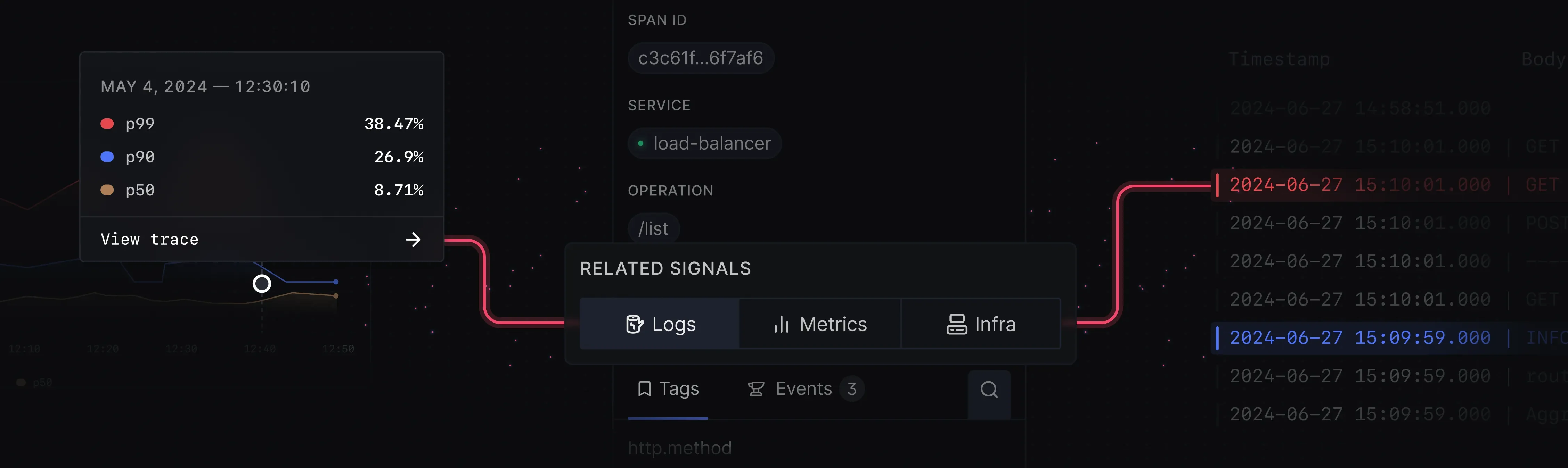Click the green status dot on load-balancer
Image resolution: width=1568 pixels, height=468 pixels.
[640, 144]
